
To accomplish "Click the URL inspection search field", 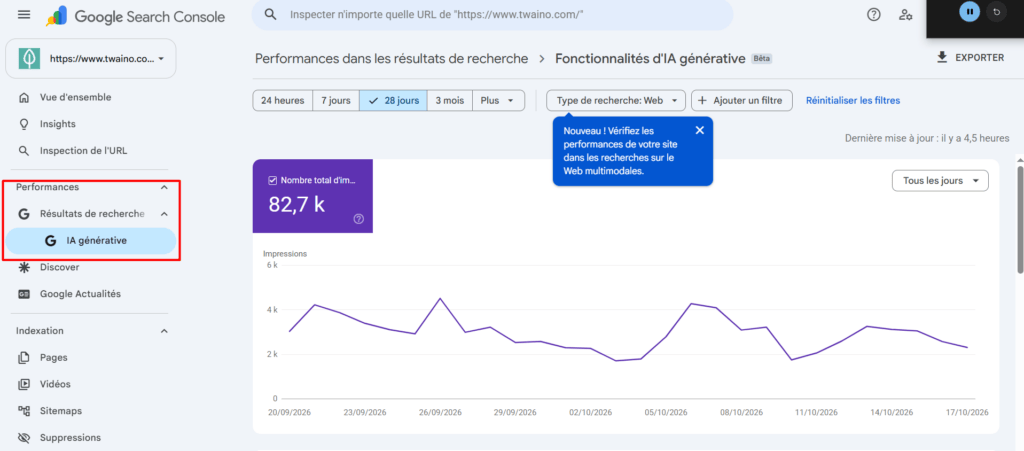I will [x=492, y=14].
